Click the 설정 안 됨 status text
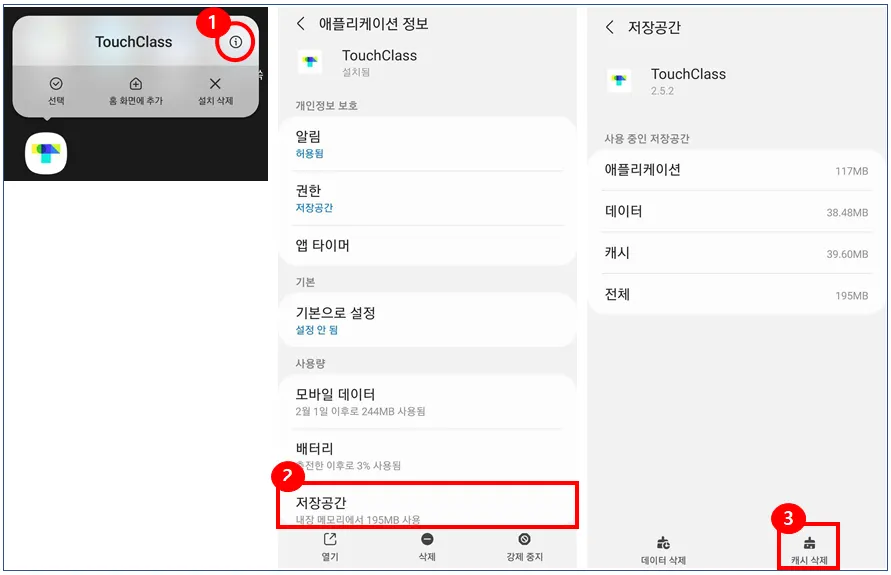 317,330
